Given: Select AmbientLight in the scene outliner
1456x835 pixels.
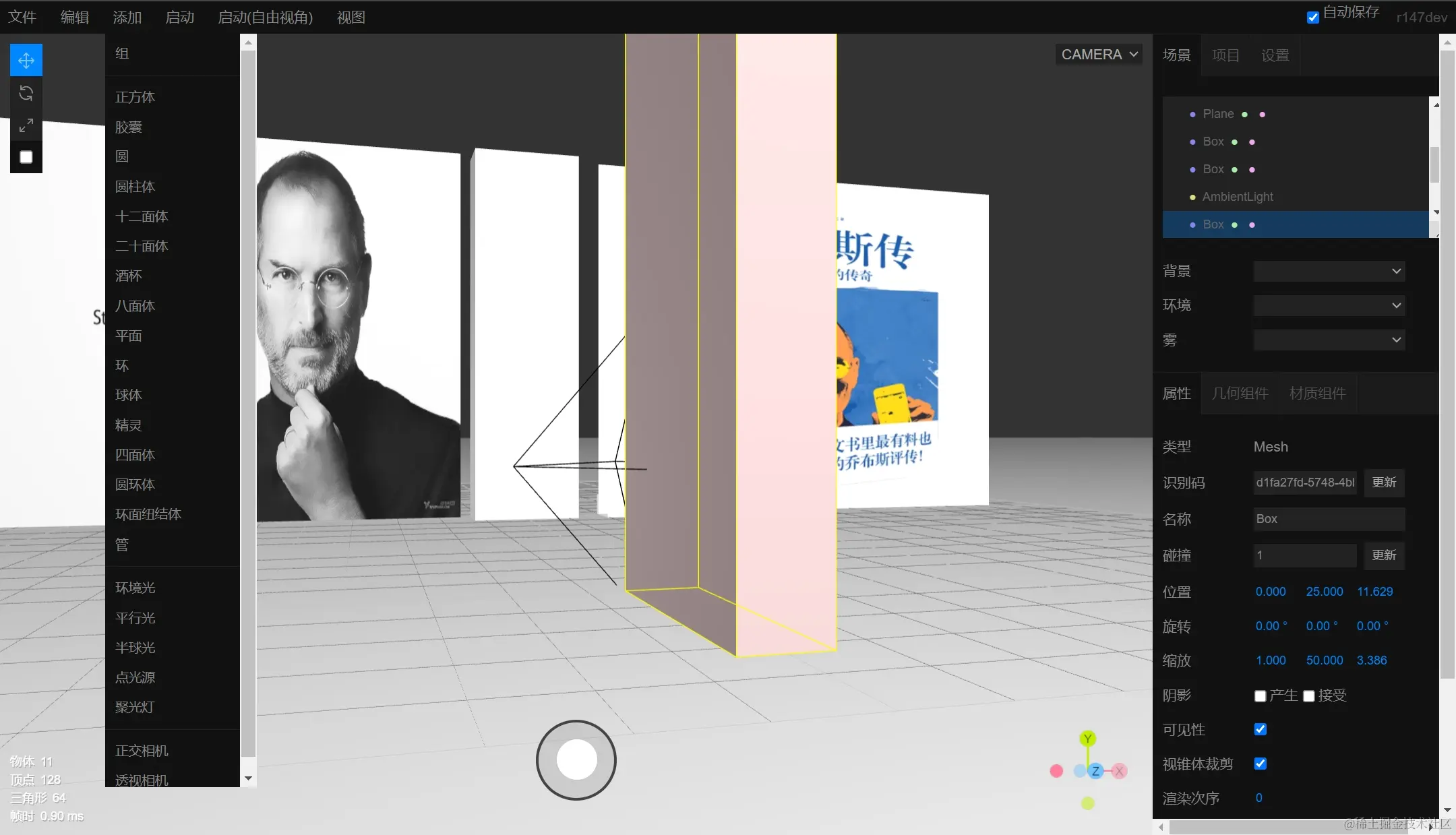Looking at the screenshot, I should tap(1238, 197).
